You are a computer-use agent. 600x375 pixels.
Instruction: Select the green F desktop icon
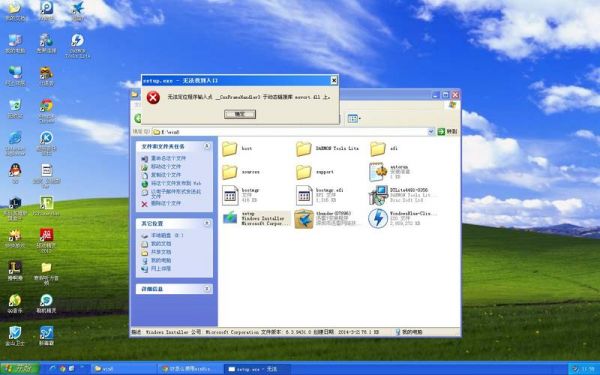(46, 206)
